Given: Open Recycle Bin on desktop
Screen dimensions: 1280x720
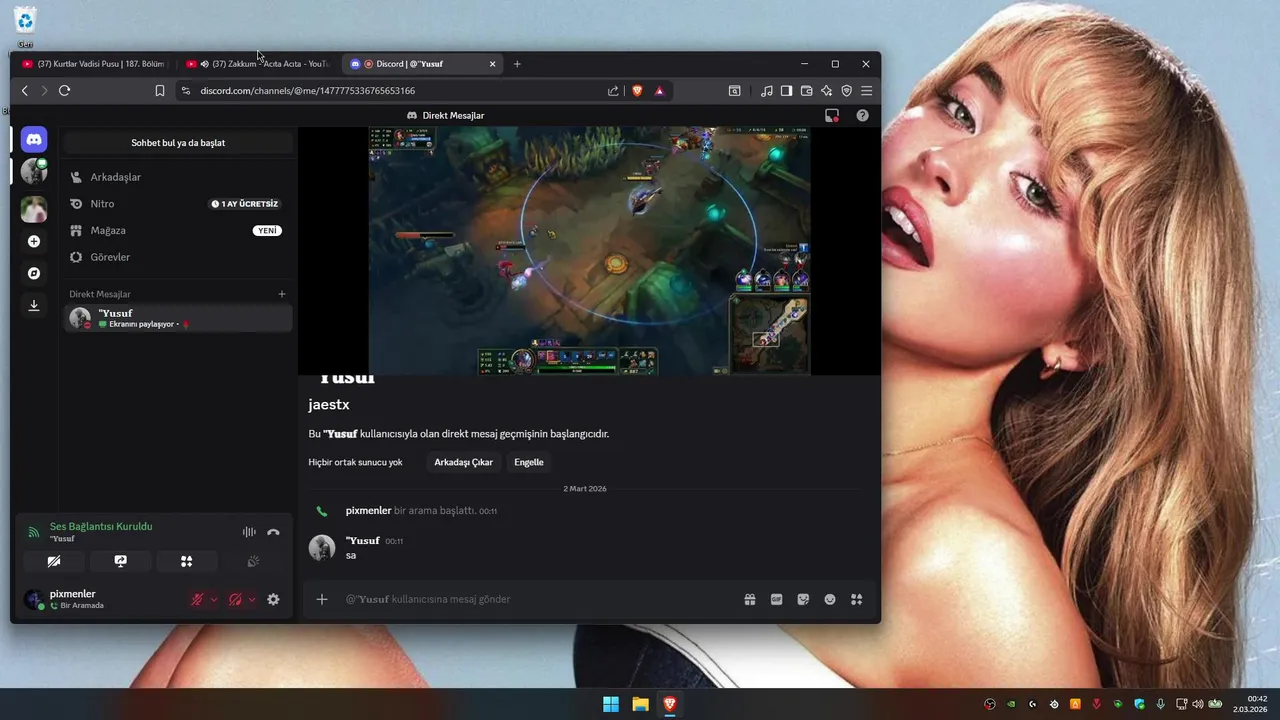Looking at the screenshot, I should (x=25, y=26).
